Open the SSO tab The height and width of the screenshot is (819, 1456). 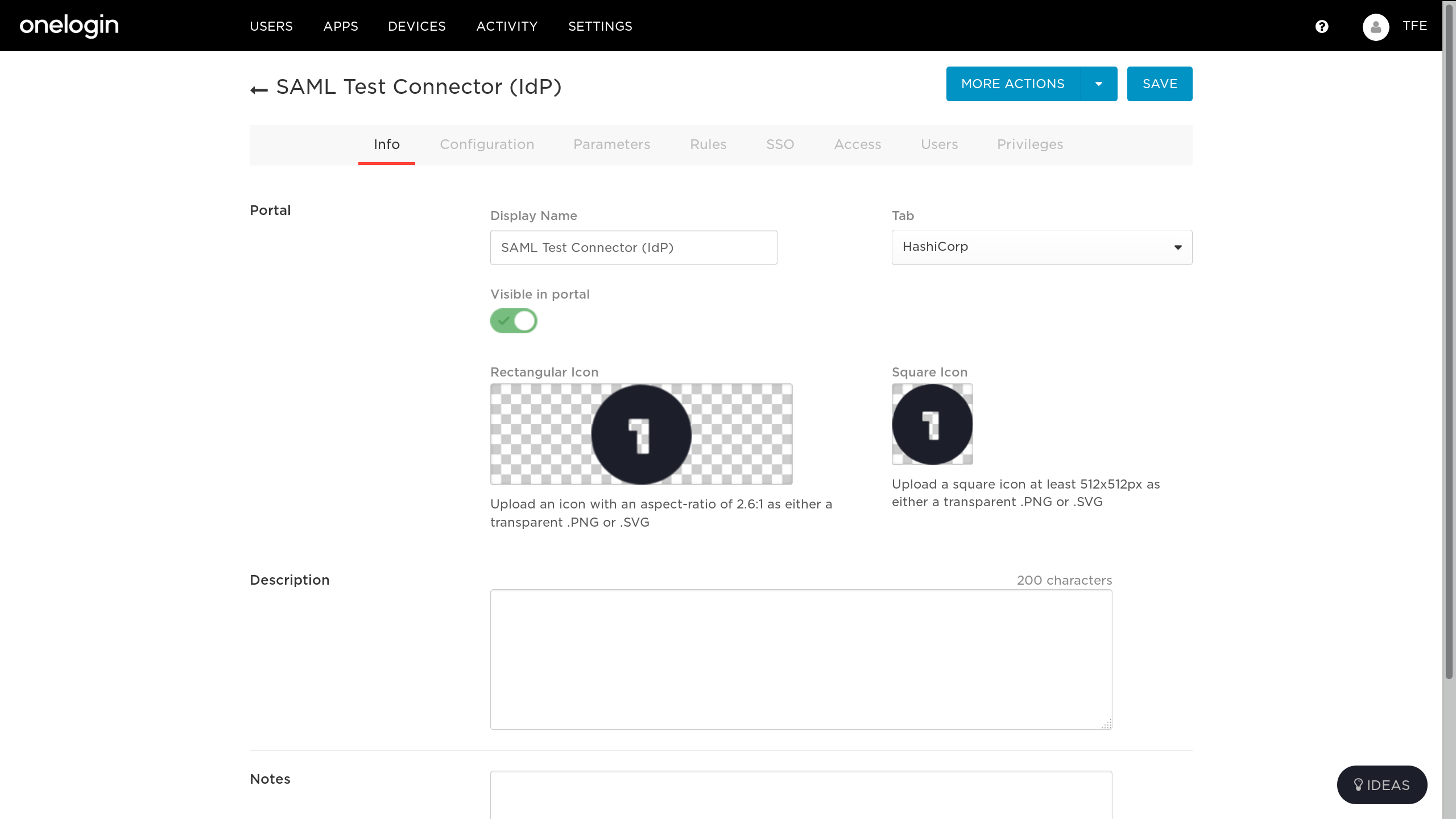[780, 144]
